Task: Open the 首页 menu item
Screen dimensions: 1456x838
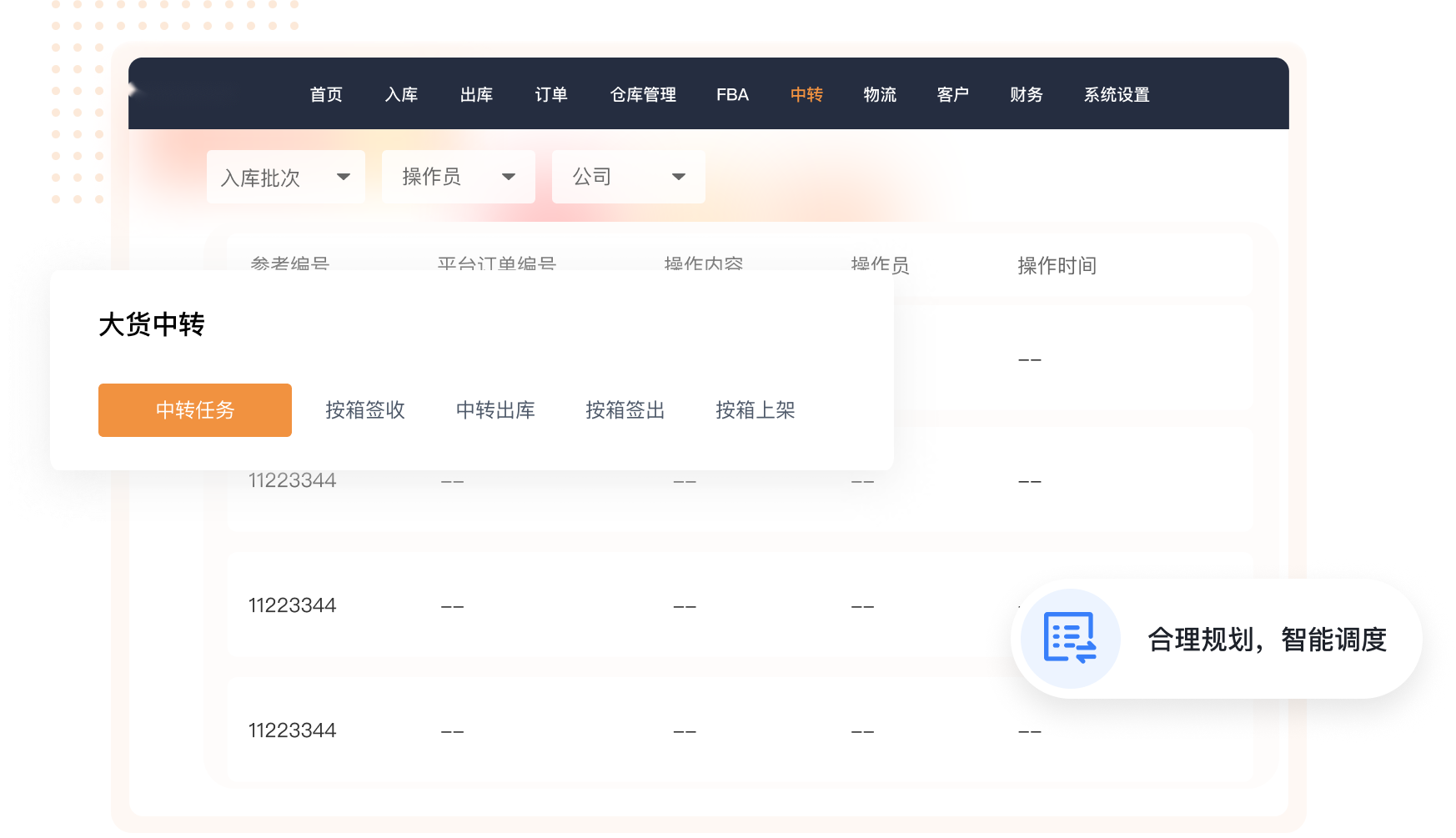Action: [326, 95]
